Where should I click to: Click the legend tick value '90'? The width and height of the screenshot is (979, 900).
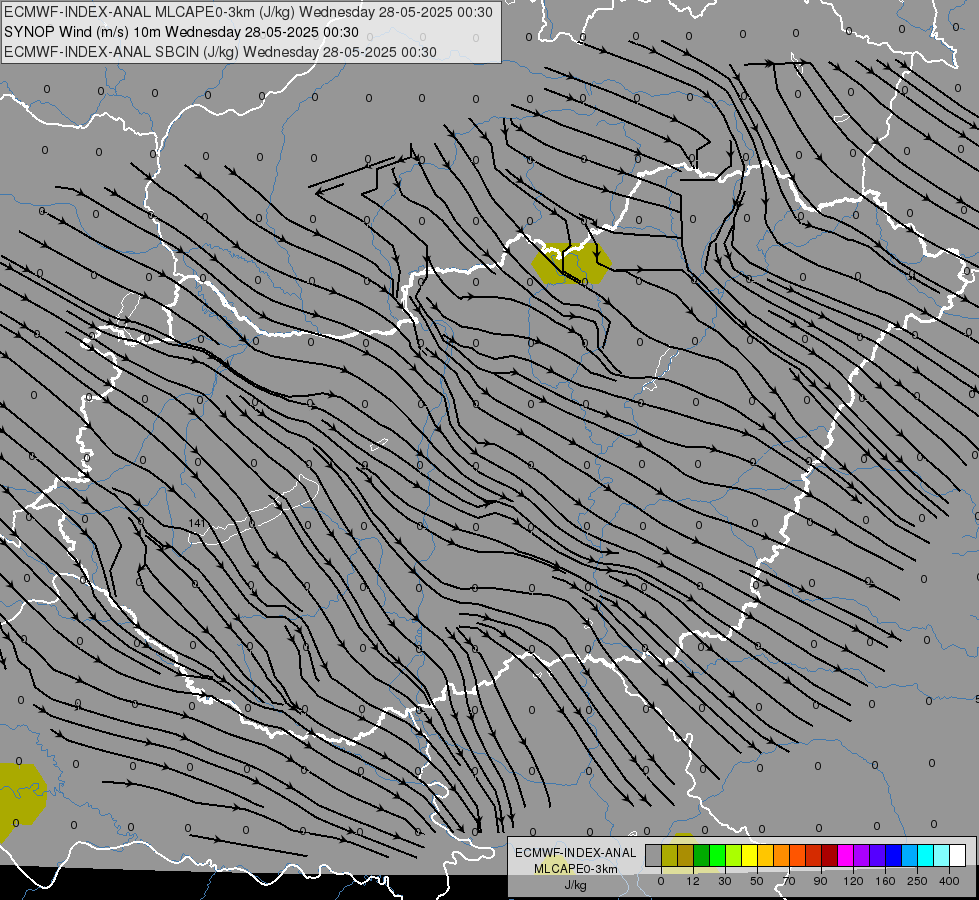820,881
